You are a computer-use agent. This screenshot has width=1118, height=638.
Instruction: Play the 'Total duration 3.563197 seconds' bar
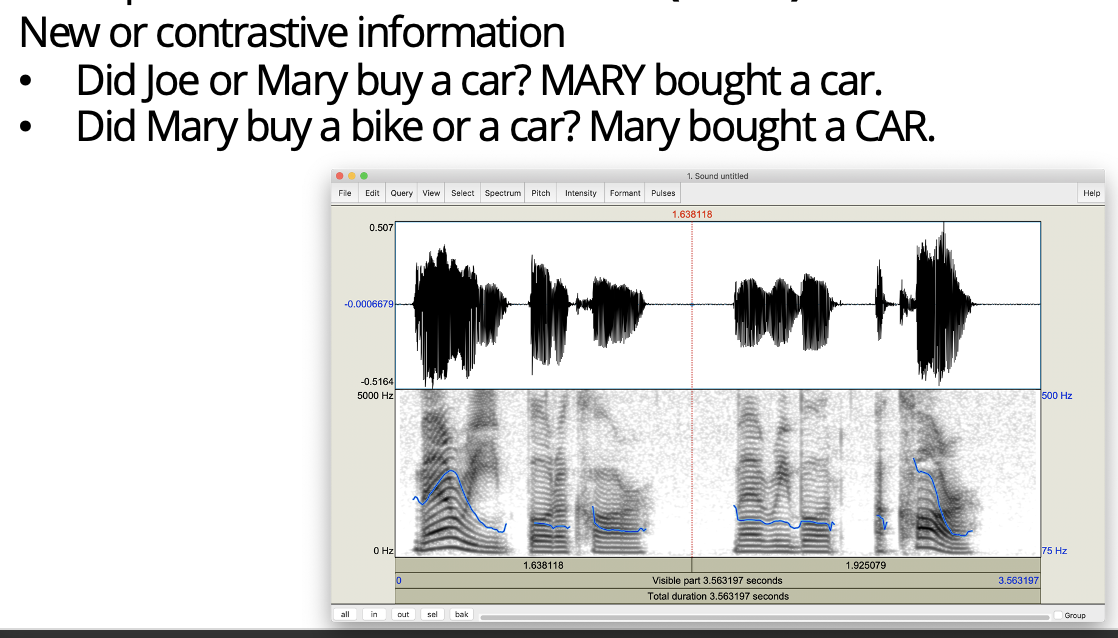(717, 596)
